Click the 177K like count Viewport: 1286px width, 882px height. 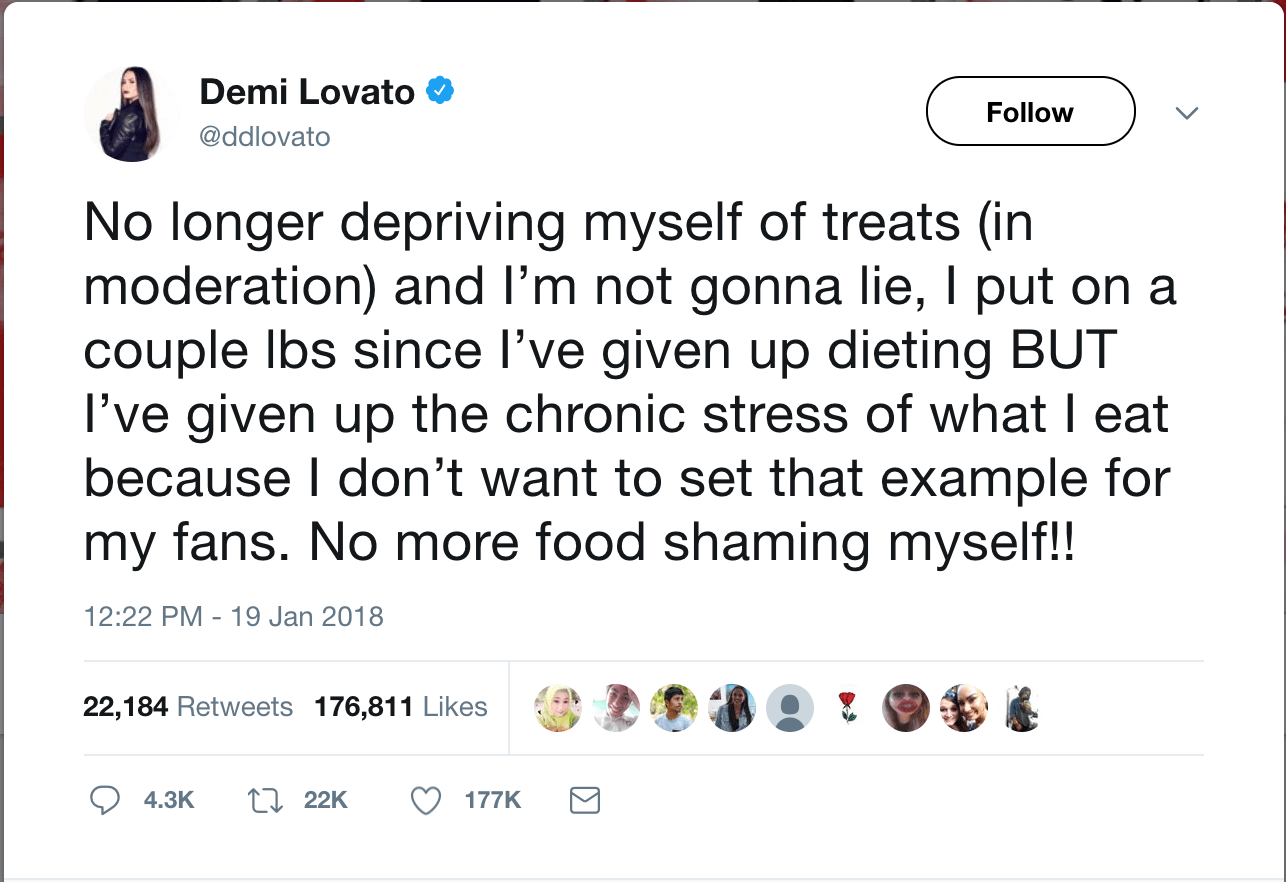493,800
